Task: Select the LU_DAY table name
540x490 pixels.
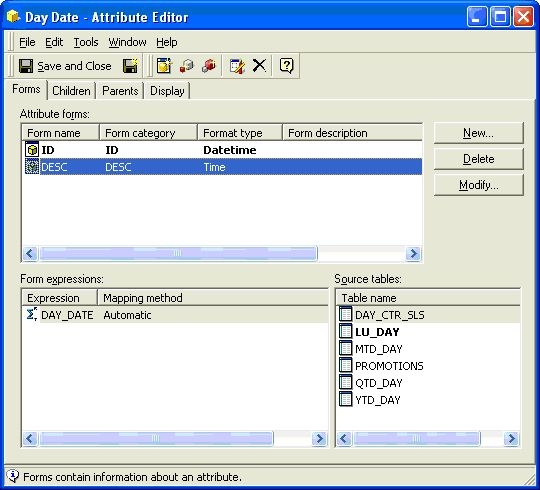Action: (x=377, y=332)
